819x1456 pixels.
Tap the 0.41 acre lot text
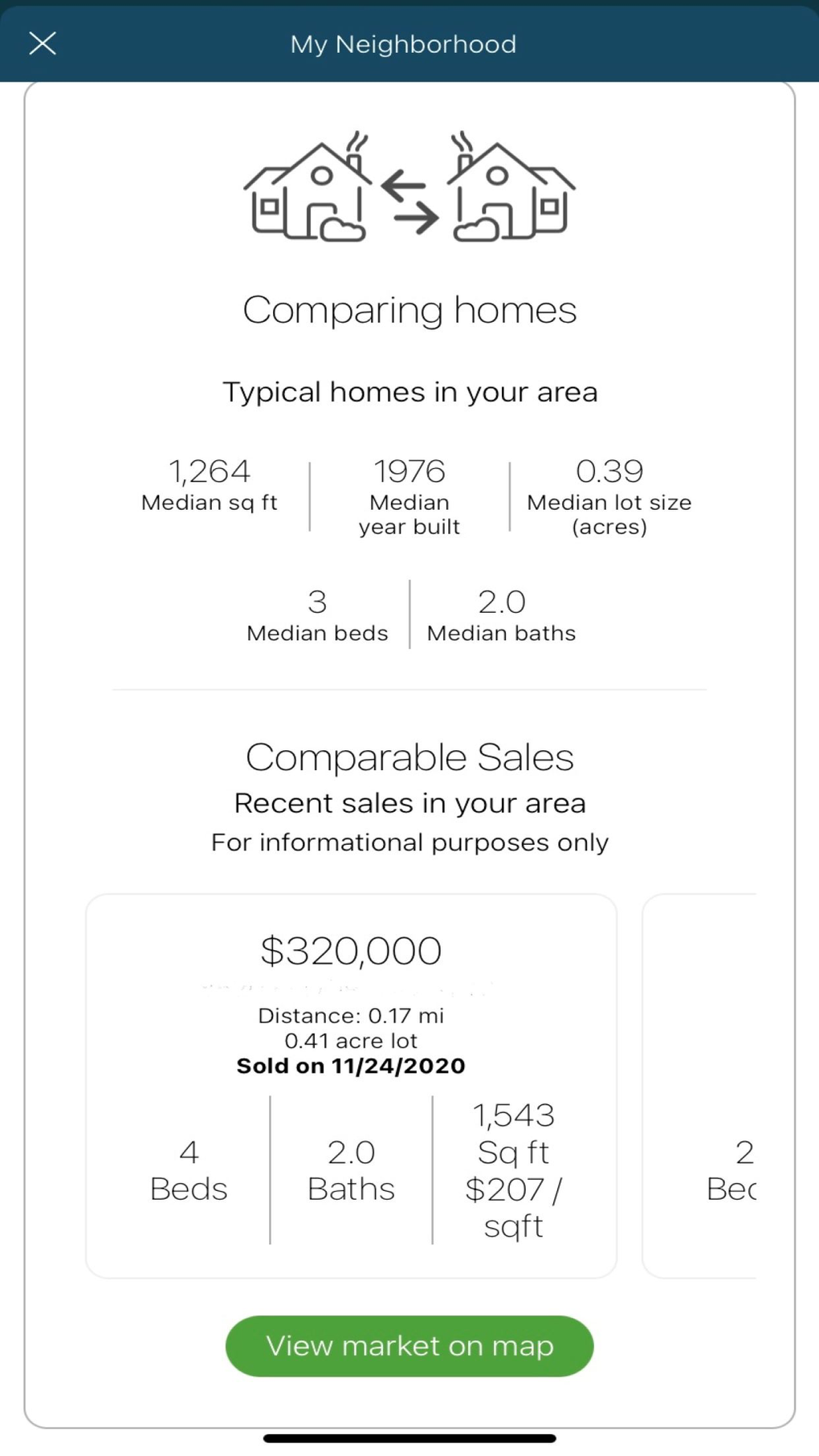[x=351, y=1041]
